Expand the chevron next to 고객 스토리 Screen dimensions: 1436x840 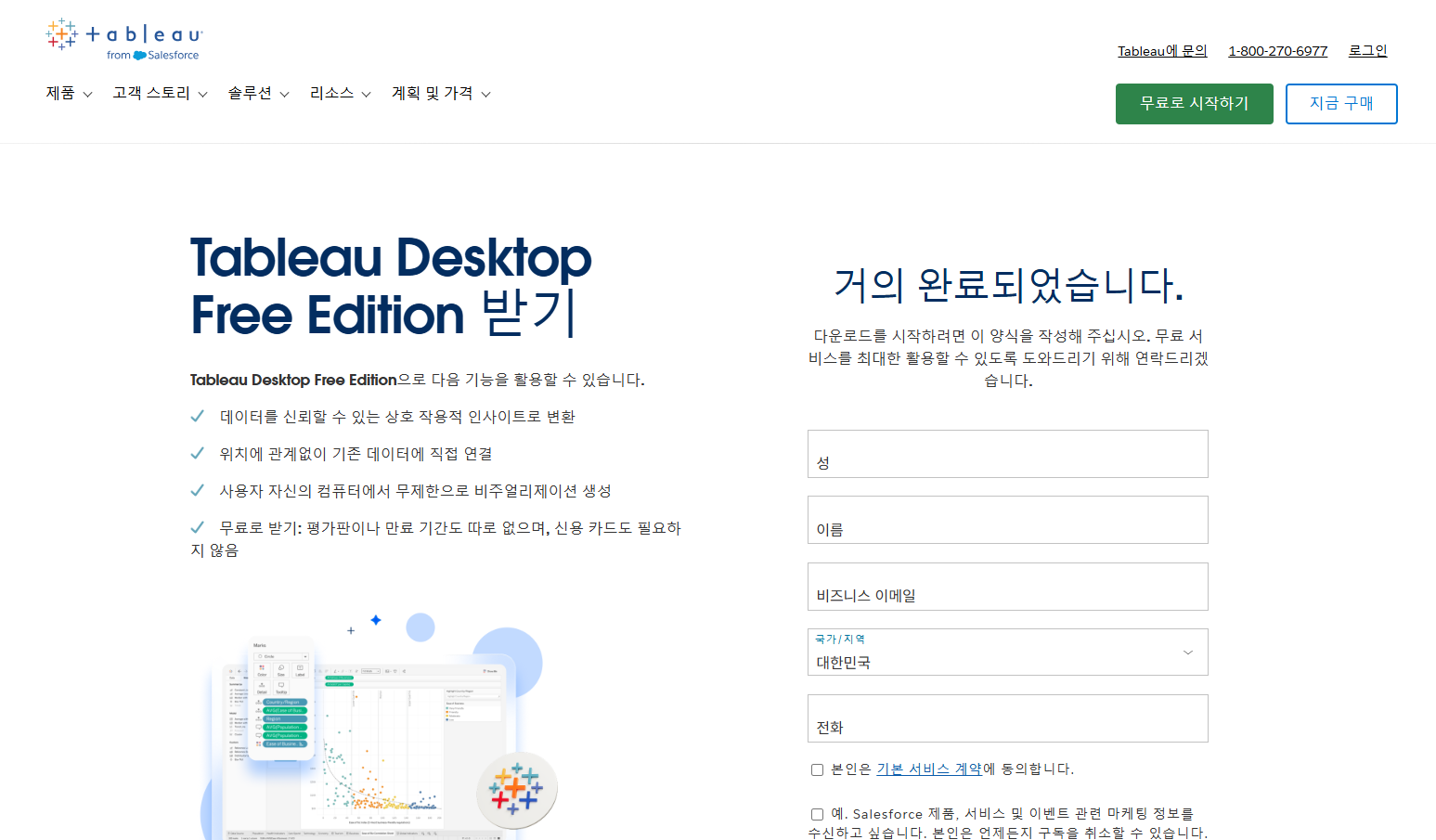[202, 95]
